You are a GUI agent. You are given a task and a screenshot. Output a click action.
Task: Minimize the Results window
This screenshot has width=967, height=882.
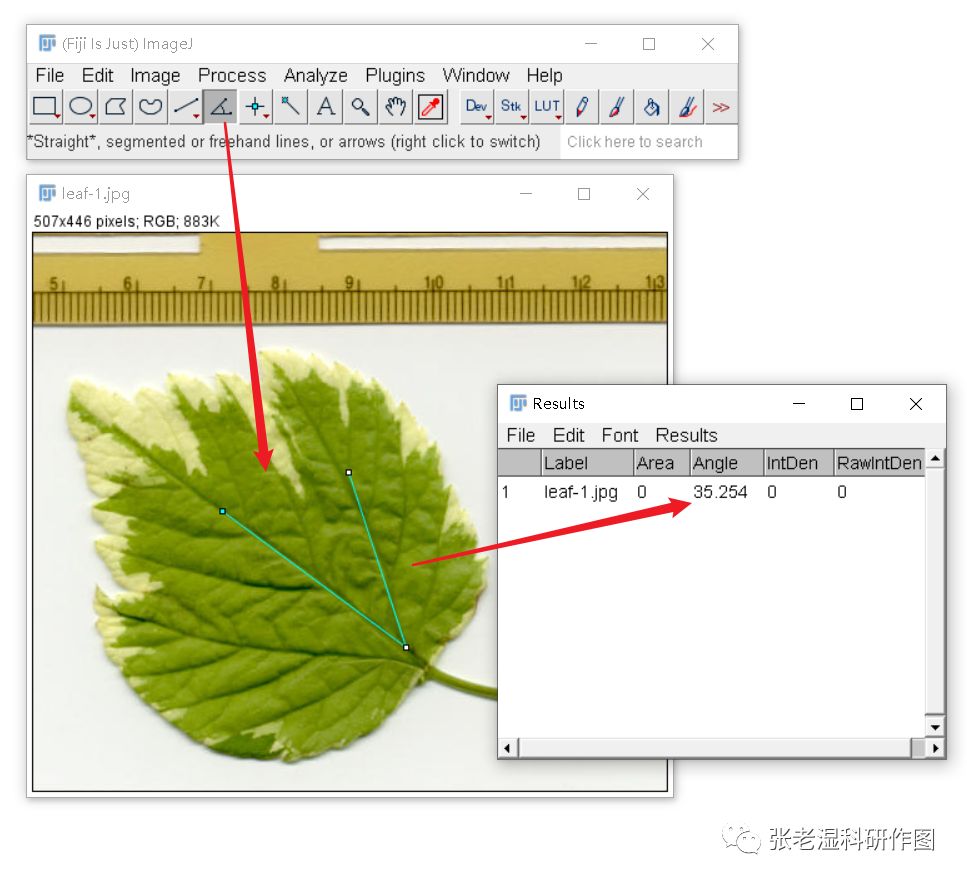point(799,404)
